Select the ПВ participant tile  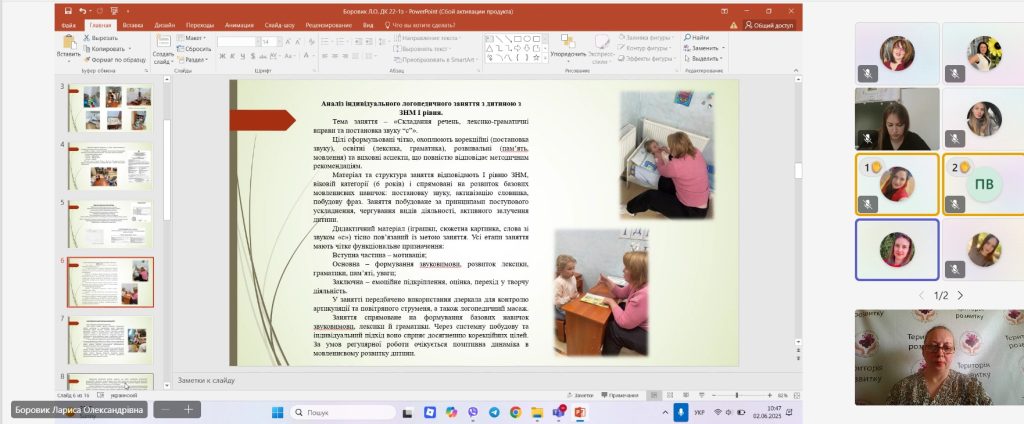click(984, 184)
